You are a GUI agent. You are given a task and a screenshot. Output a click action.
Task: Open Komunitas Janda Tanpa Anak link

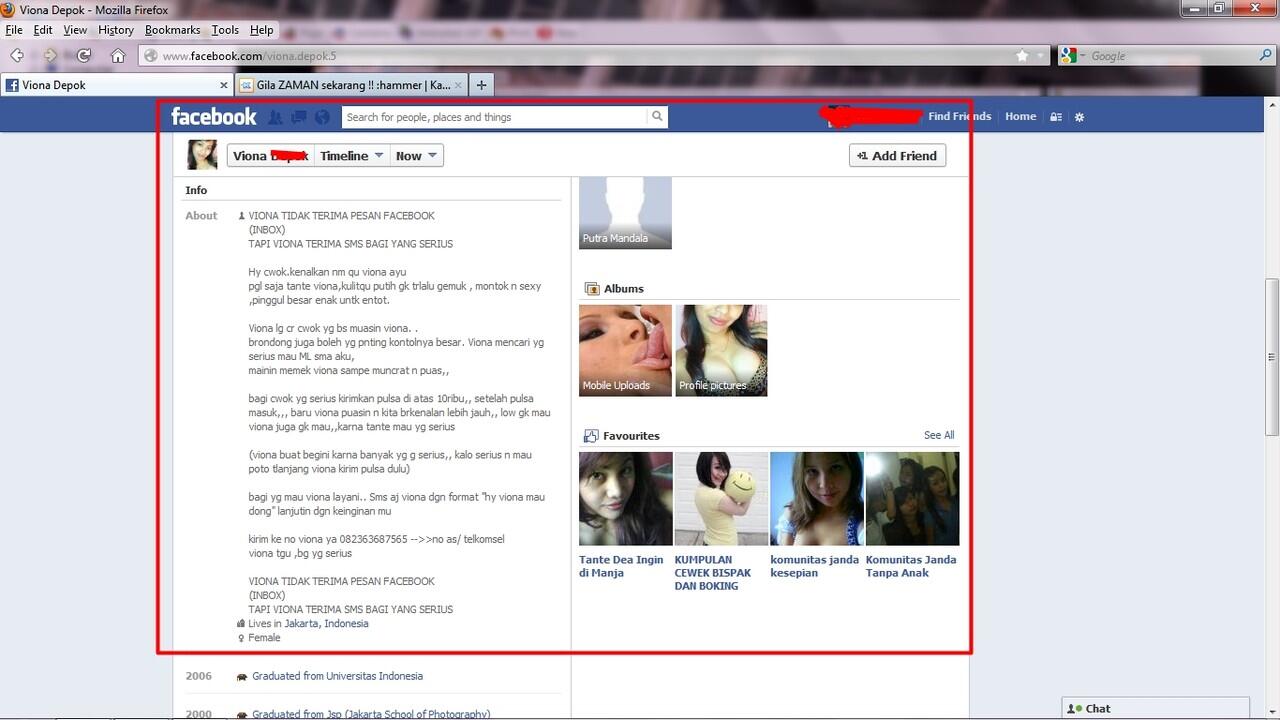(911, 566)
